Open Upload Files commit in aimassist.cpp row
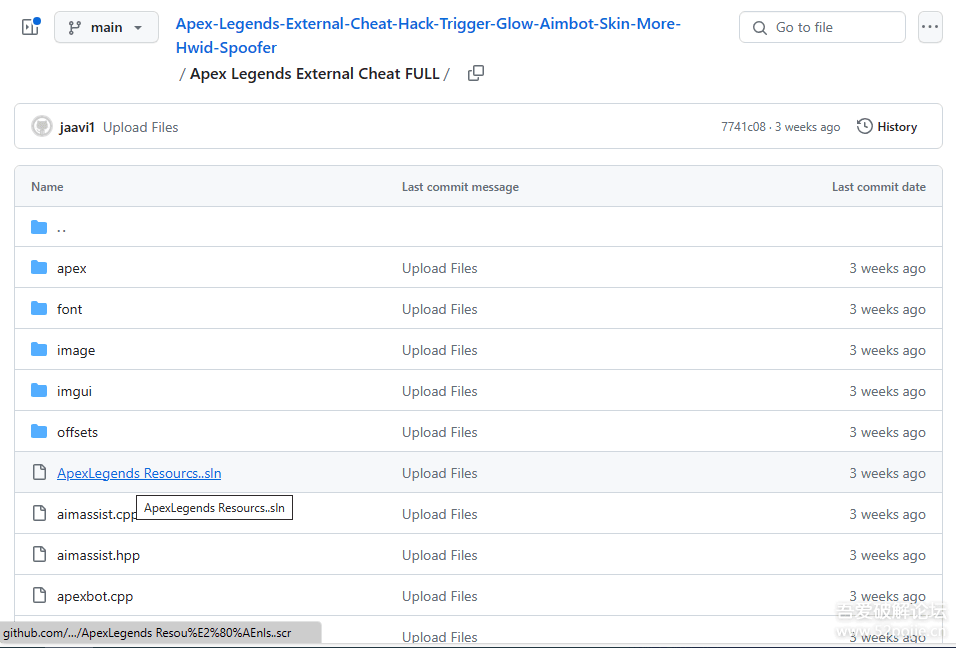Screen dimensions: 956x648 point(439,514)
